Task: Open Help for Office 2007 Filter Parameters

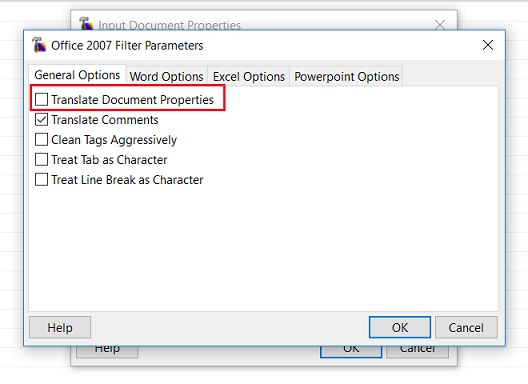Action: 60,327
